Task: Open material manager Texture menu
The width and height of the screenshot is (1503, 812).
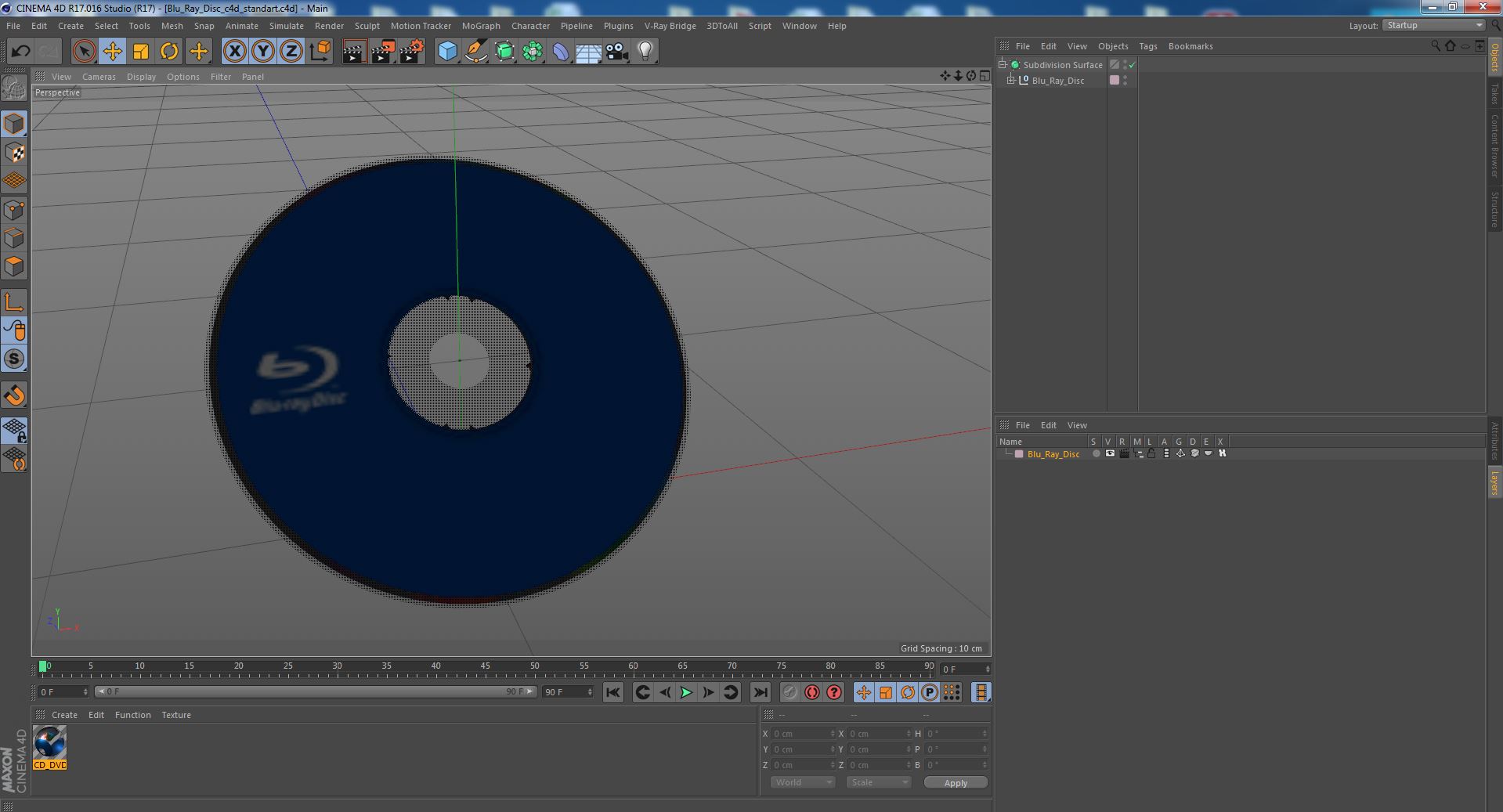Action: pos(176,715)
